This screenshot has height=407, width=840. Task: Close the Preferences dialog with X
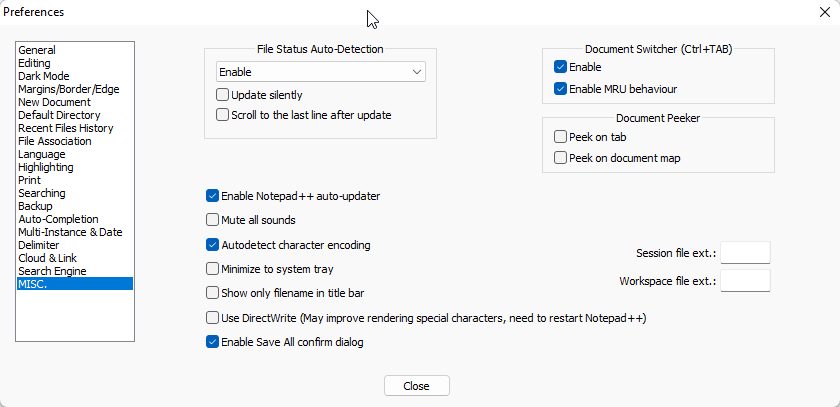point(823,12)
